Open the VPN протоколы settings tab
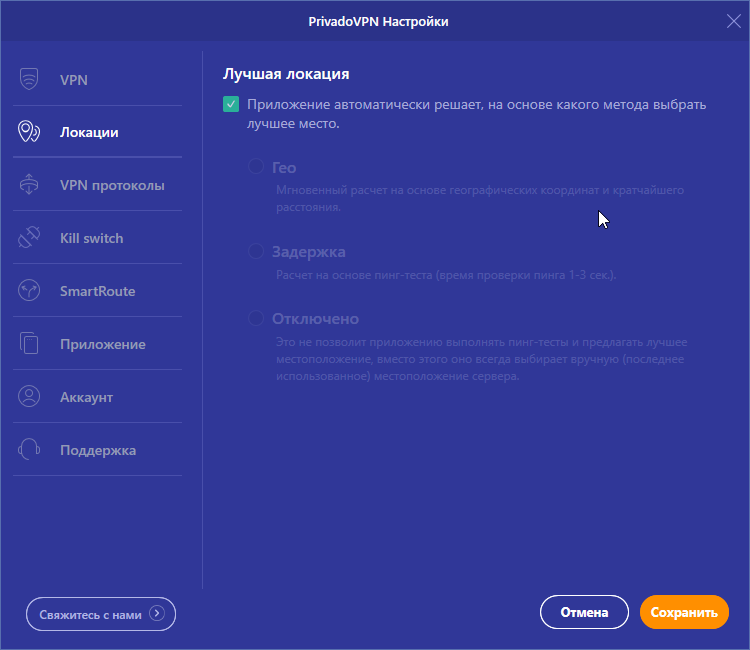Image resolution: width=750 pixels, height=650 pixels. [x=112, y=185]
